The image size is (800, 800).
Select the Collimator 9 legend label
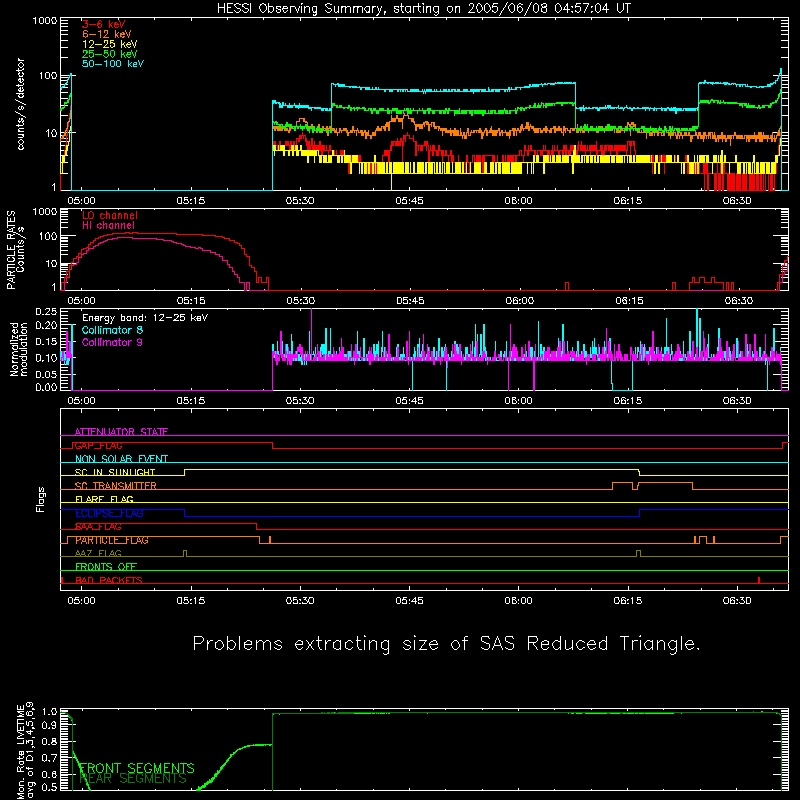click(x=112, y=342)
